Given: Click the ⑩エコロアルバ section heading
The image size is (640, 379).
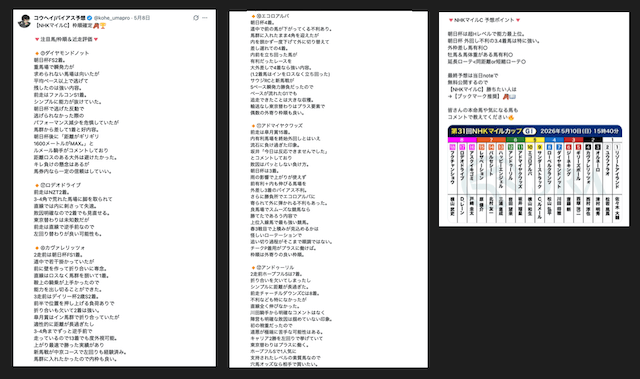Looking at the screenshot, I should point(271,16).
